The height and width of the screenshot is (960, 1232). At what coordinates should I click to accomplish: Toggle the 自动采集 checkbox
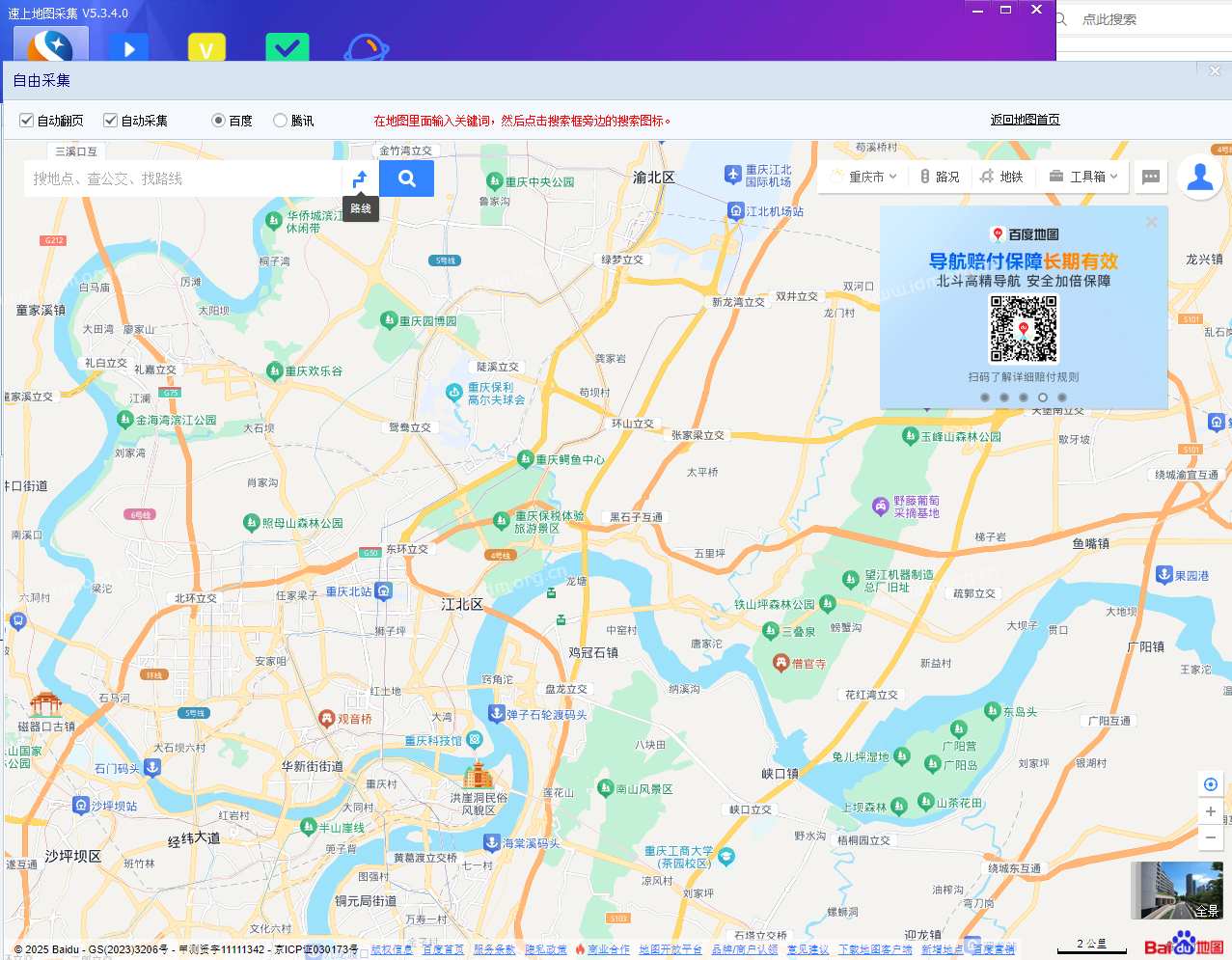click(111, 121)
